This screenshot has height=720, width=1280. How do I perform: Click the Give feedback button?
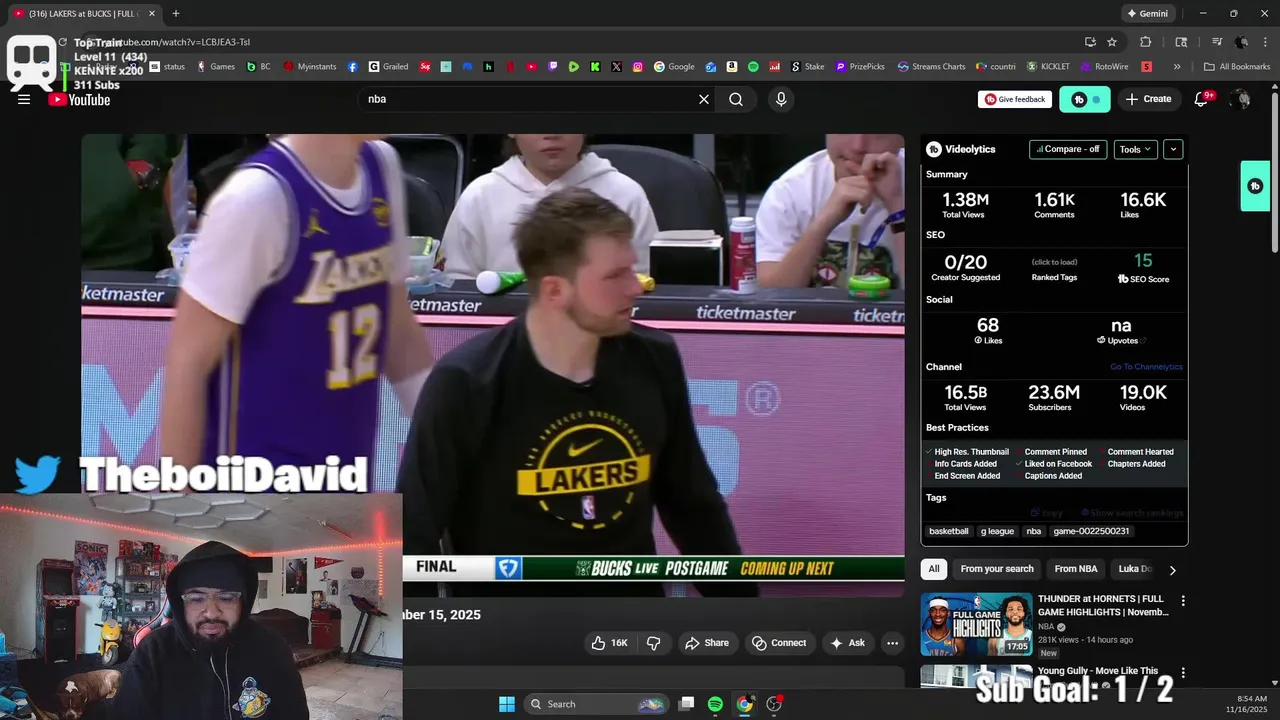point(1015,99)
